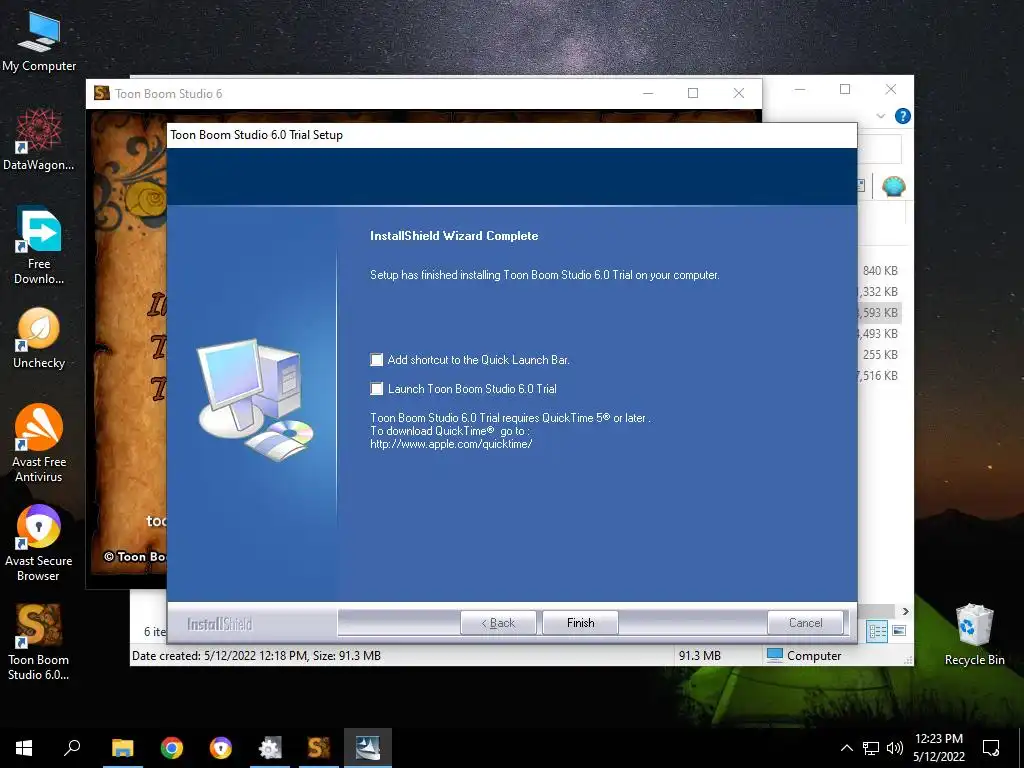Switch to Toon Boom Studio taskbar item
The height and width of the screenshot is (768, 1024).
click(x=319, y=748)
